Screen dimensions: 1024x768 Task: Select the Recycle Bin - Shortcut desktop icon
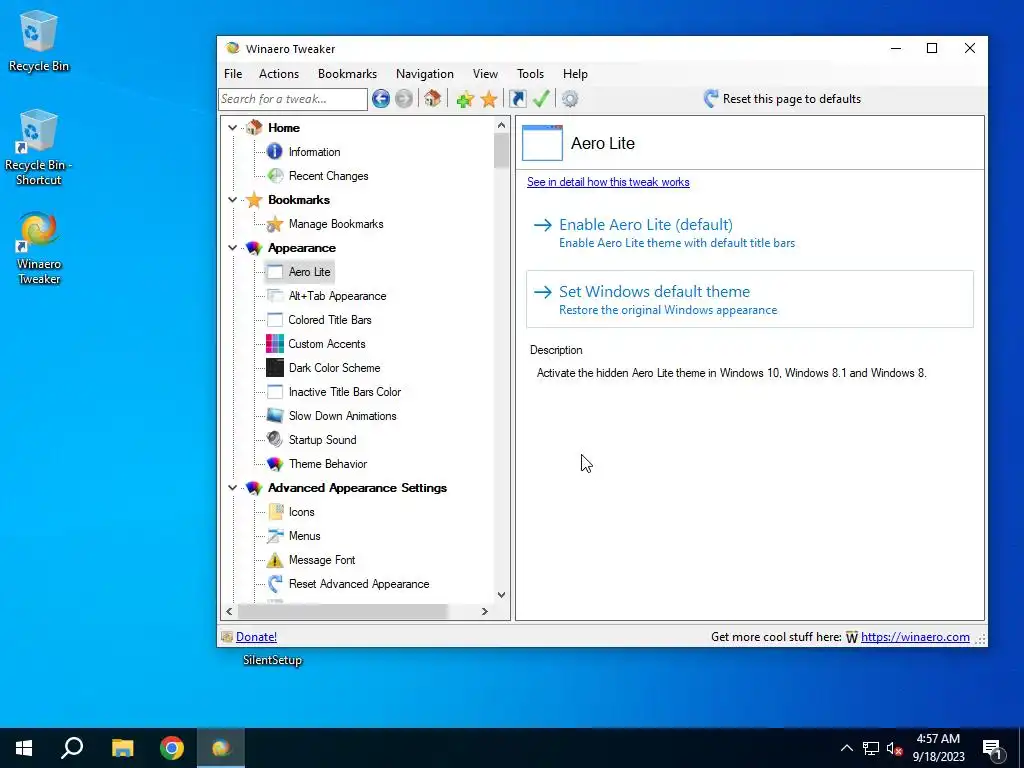39,148
